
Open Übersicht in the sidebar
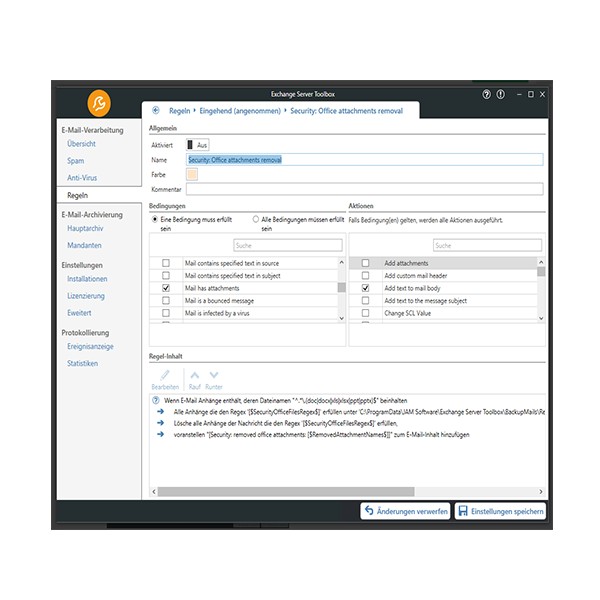coord(82,144)
